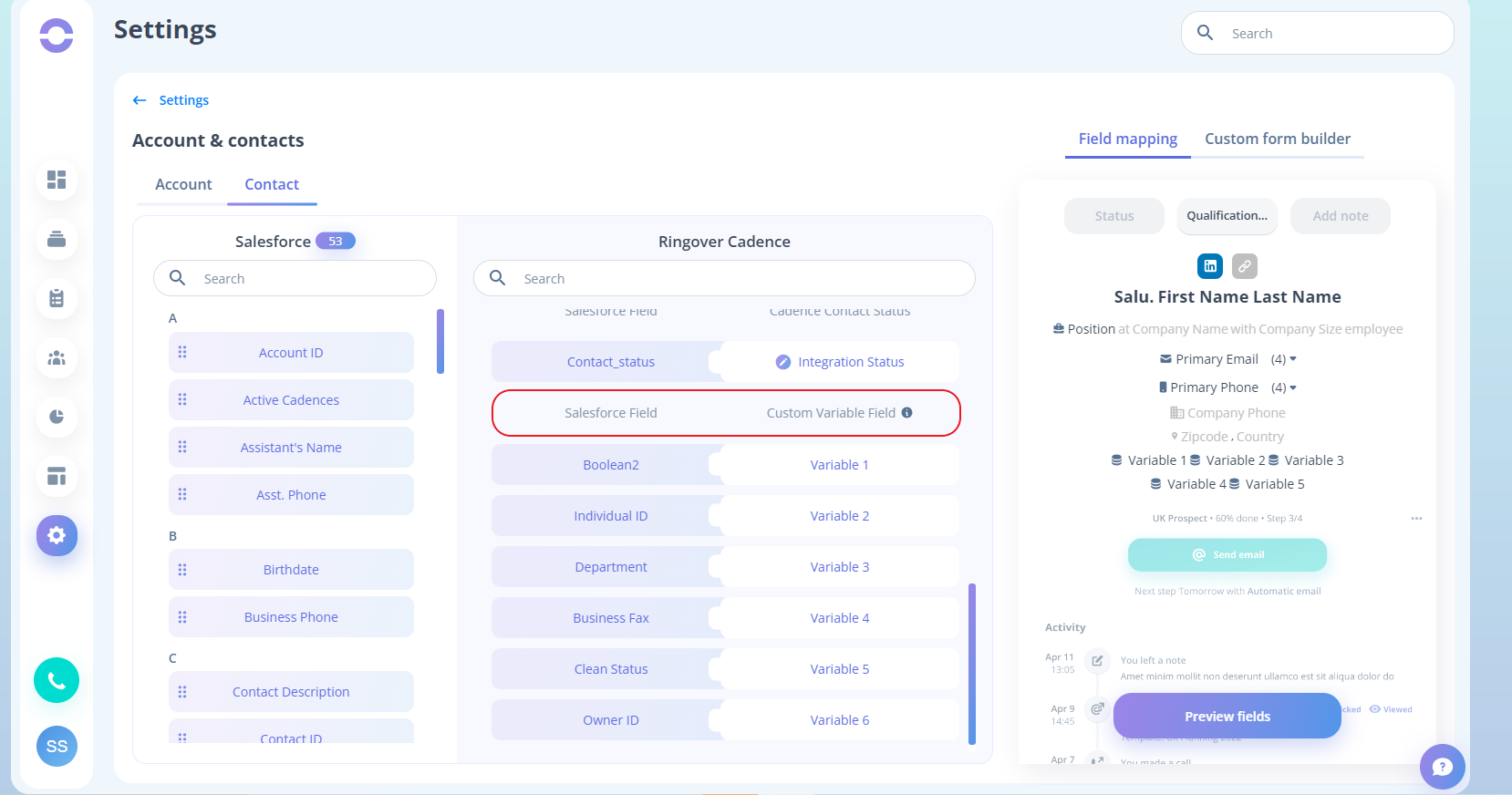The width and height of the screenshot is (1512, 795).
Task: Click the drag handle of Business Phone
Action: coord(182,617)
